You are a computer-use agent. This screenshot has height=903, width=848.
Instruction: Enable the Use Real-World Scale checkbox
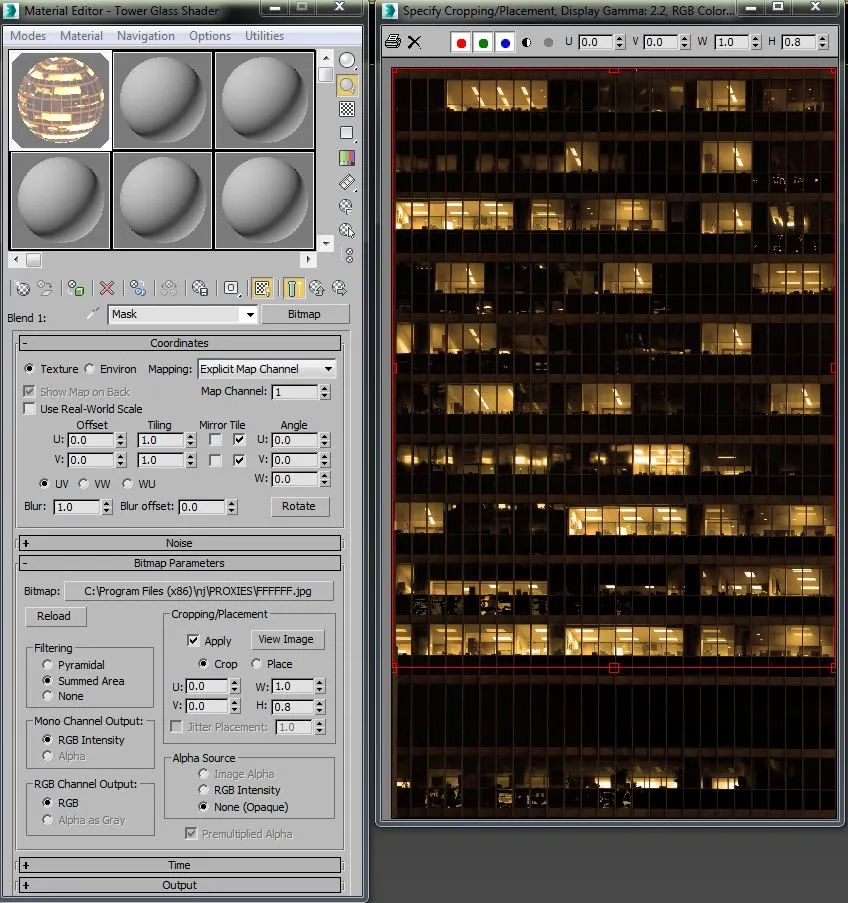[30, 409]
